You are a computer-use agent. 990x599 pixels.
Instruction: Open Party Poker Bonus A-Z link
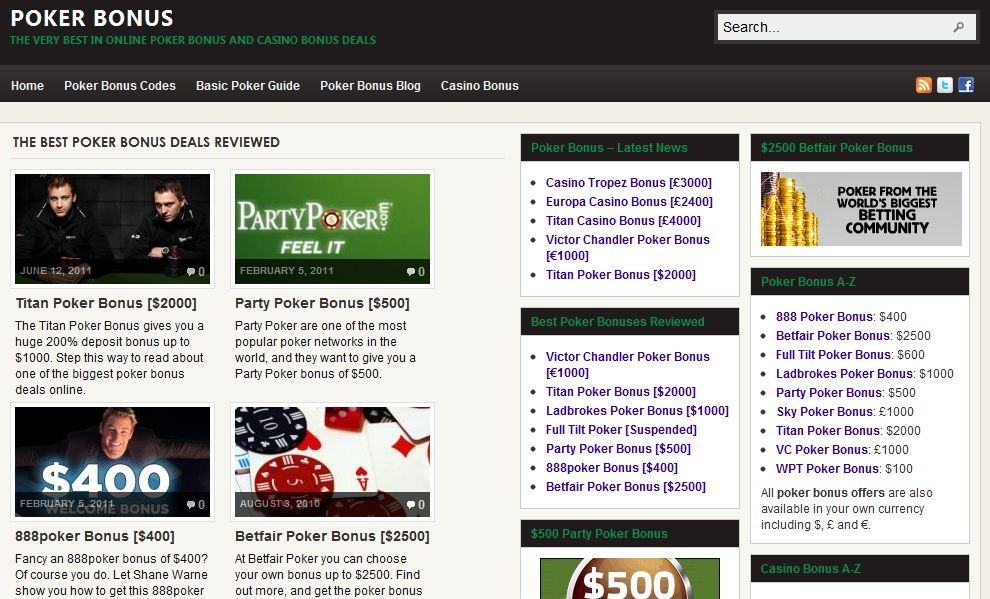tap(828, 392)
